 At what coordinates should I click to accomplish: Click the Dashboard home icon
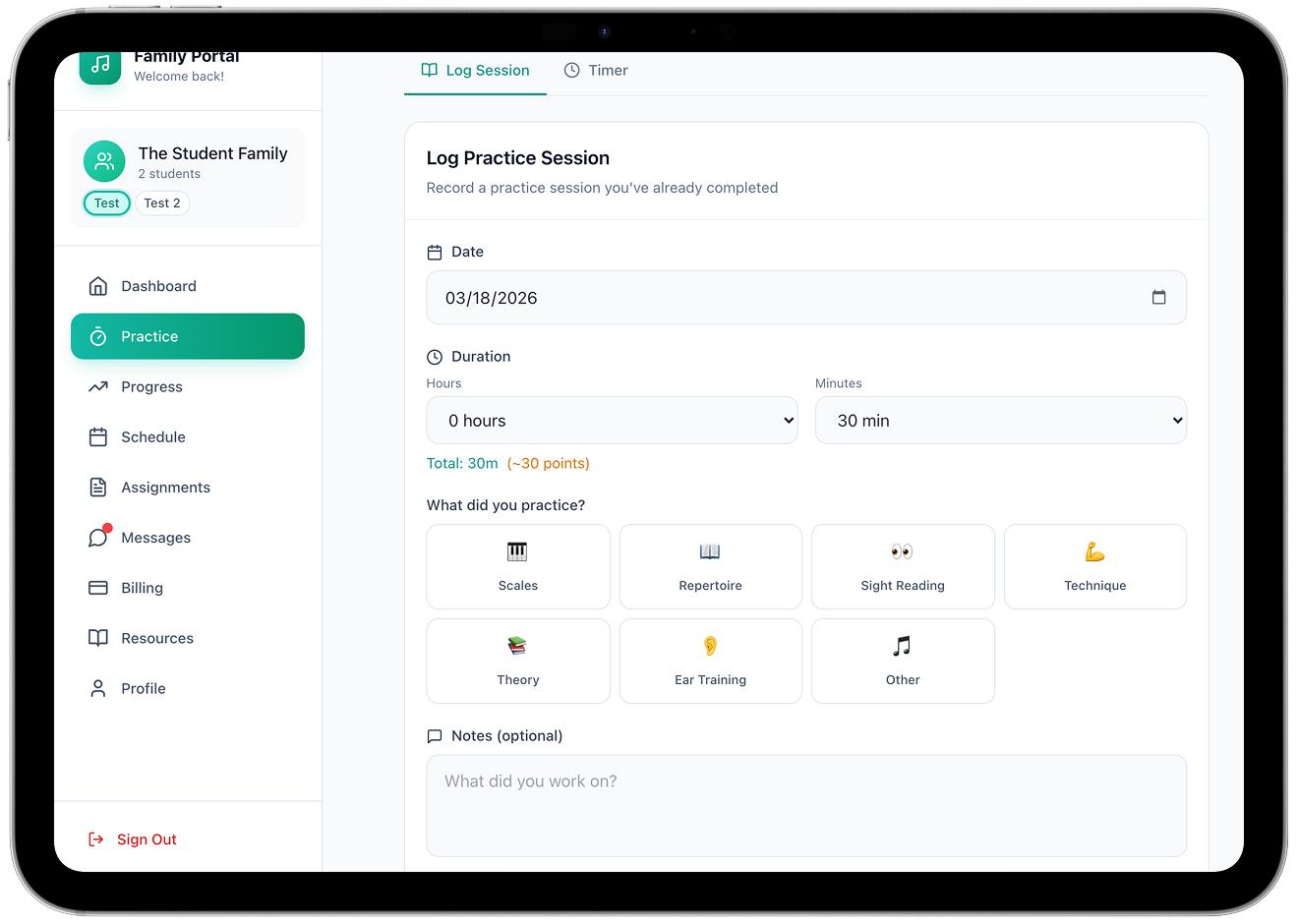point(98,286)
